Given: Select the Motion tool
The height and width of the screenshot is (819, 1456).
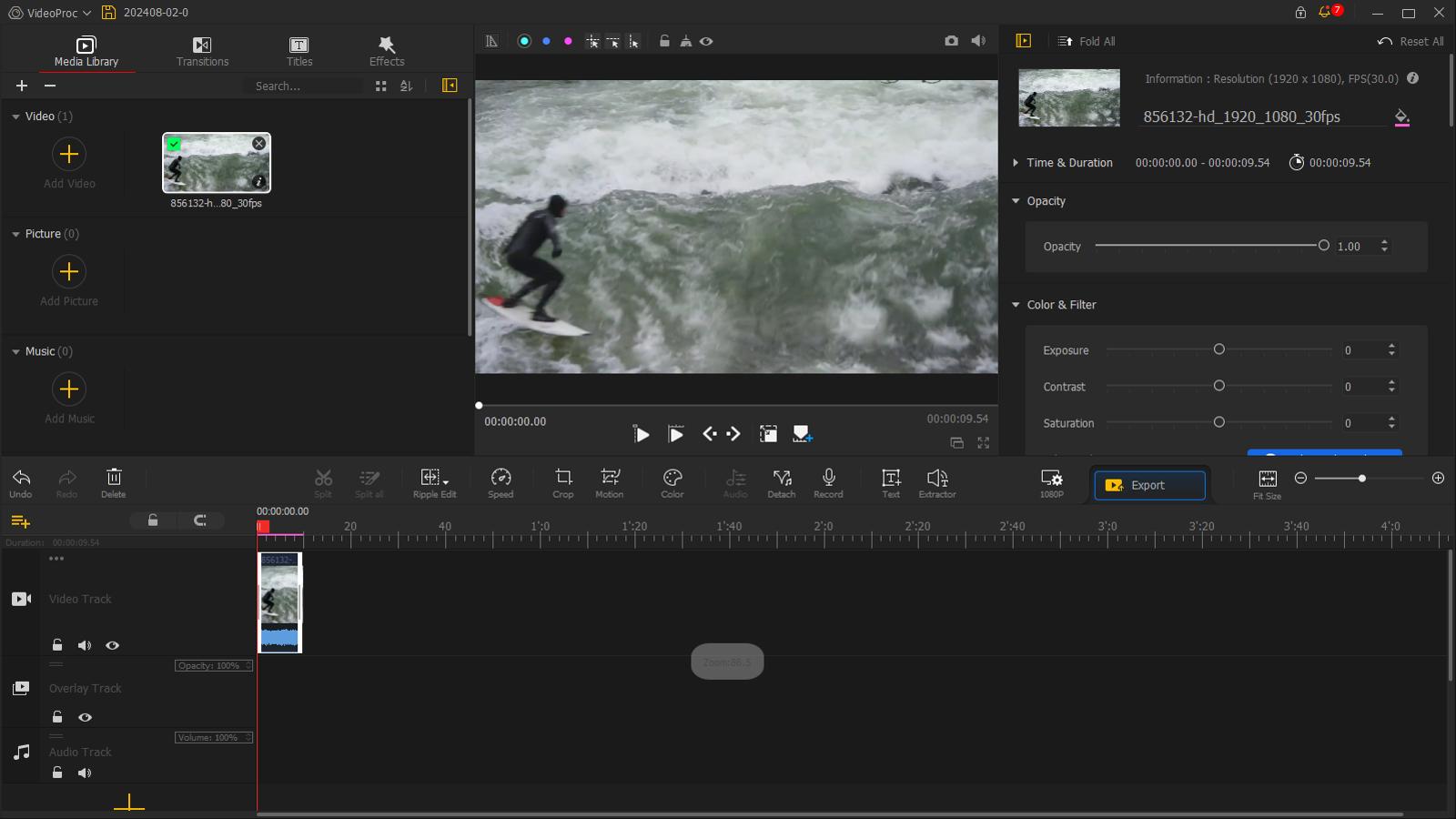Looking at the screenshot, I should (x=608, y=480).
